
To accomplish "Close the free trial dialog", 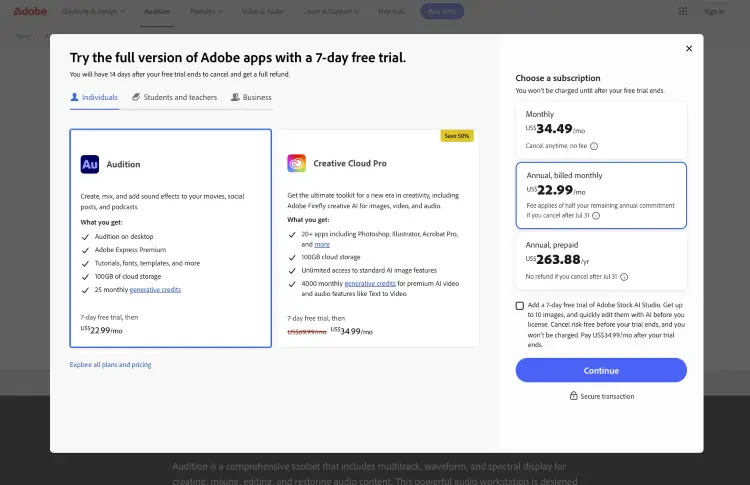I will (x=689, y=48).
